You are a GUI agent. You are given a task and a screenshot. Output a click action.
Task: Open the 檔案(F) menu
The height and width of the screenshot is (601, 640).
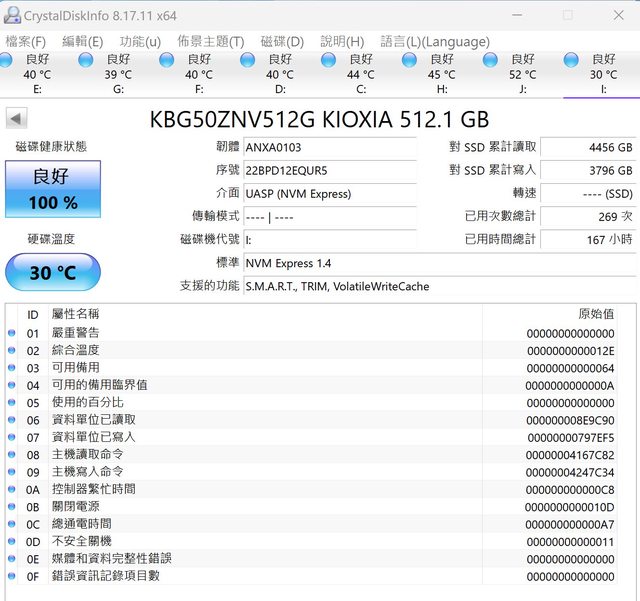point(25,41)
